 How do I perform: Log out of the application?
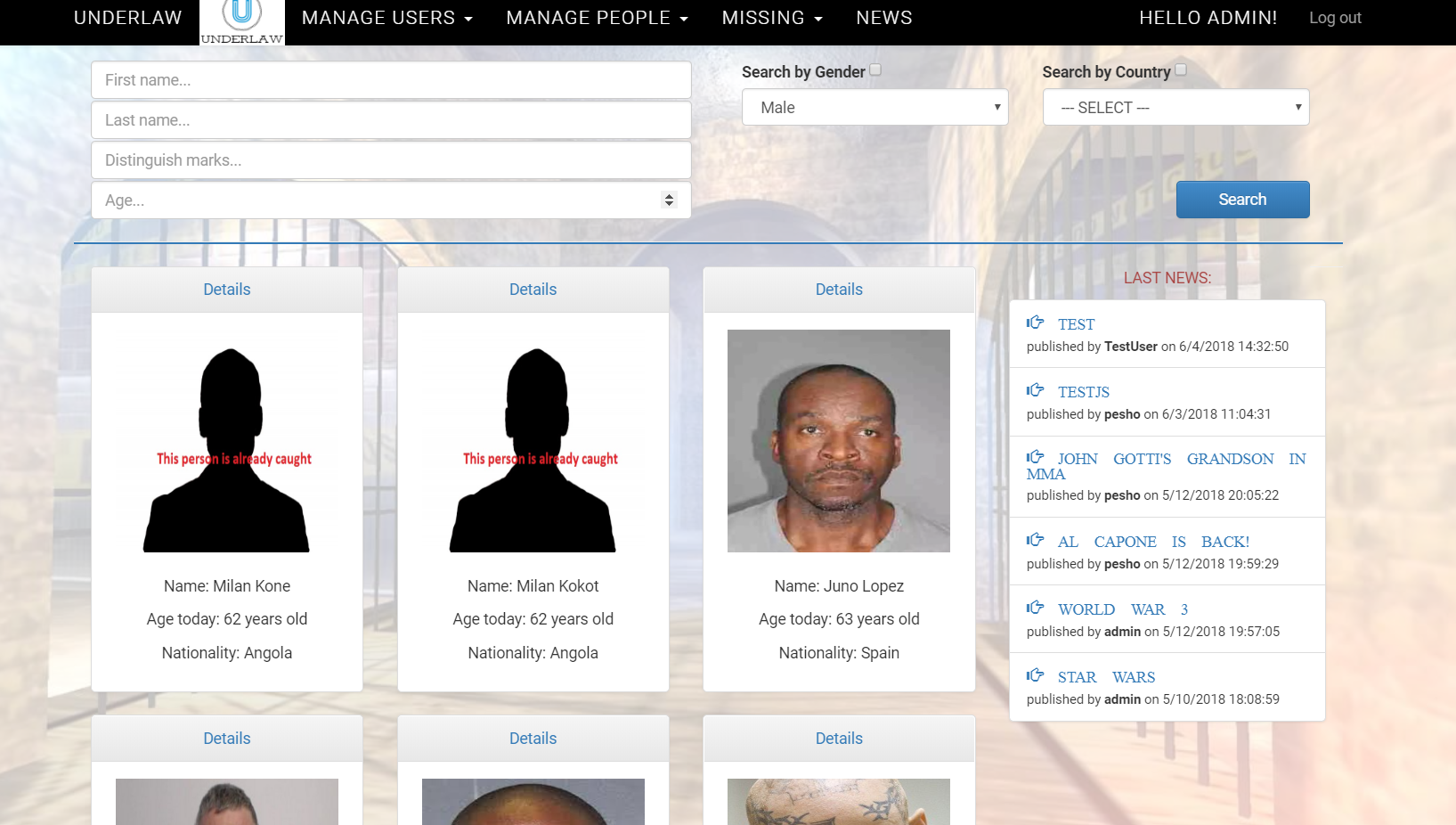[1335, 18]
